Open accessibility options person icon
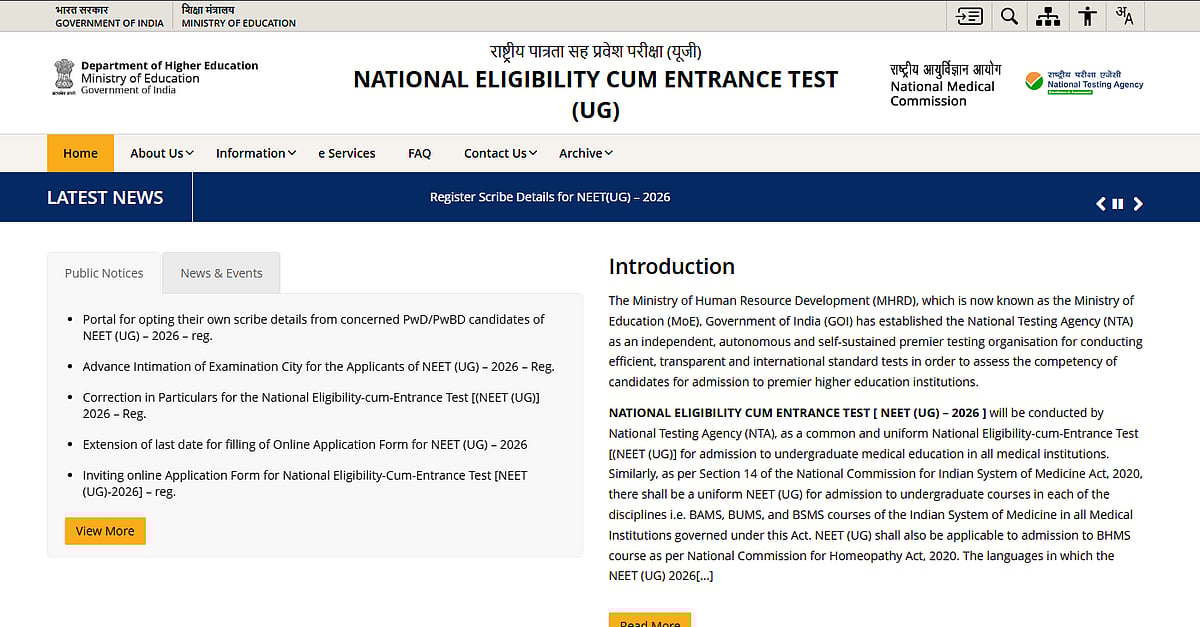This screenshot has width=1200, height=627. pos(1088,16)
